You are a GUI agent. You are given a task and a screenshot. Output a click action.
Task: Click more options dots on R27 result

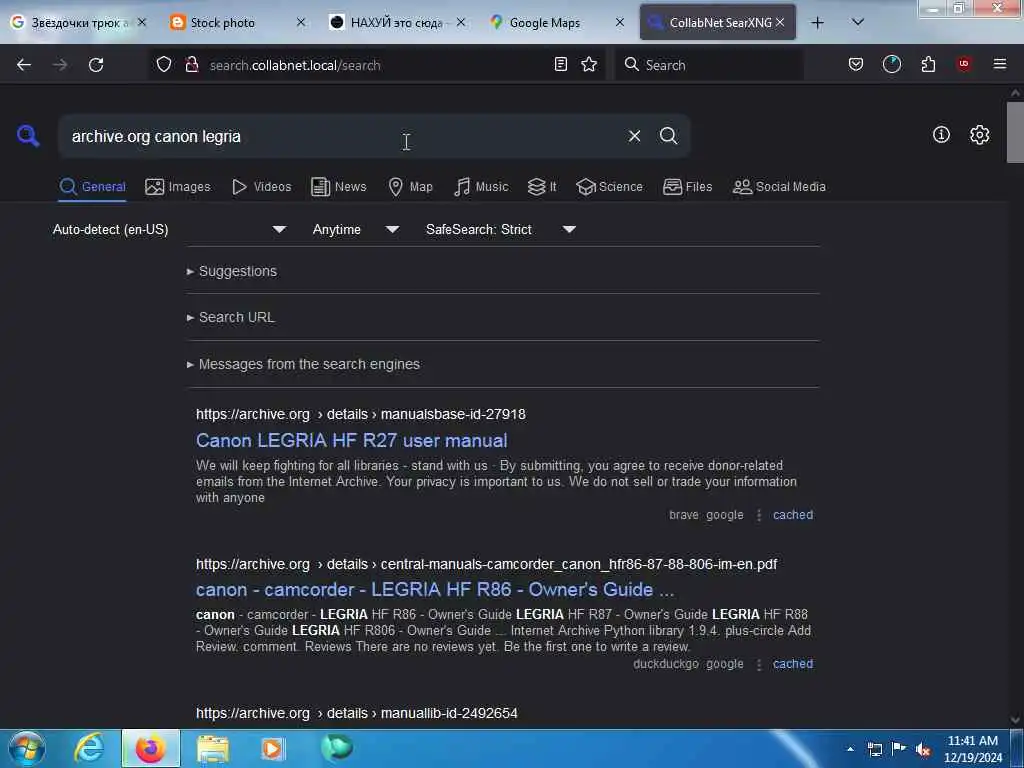pyautogui.click(x=758, y=515)
